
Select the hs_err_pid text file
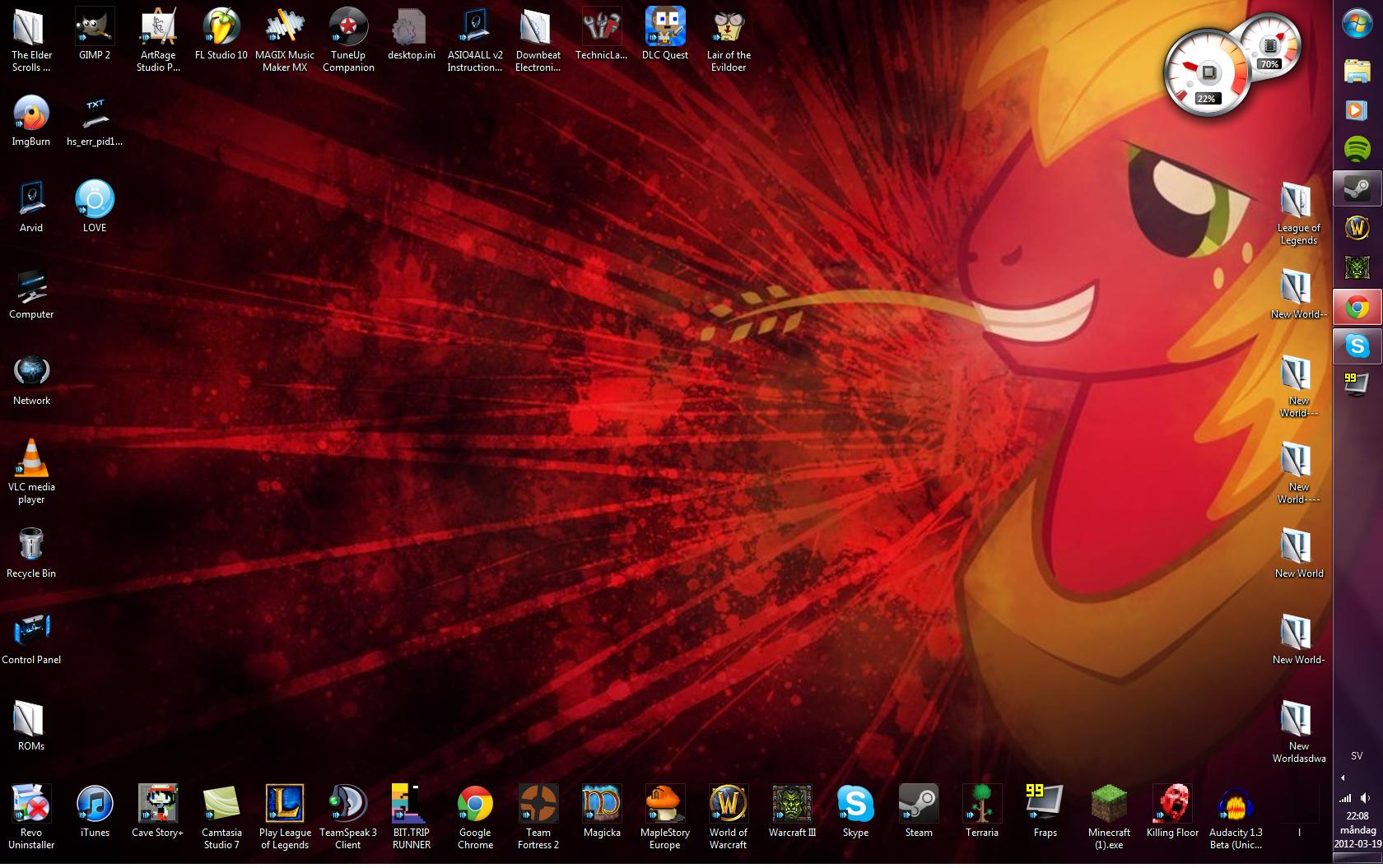click(95, 122)
